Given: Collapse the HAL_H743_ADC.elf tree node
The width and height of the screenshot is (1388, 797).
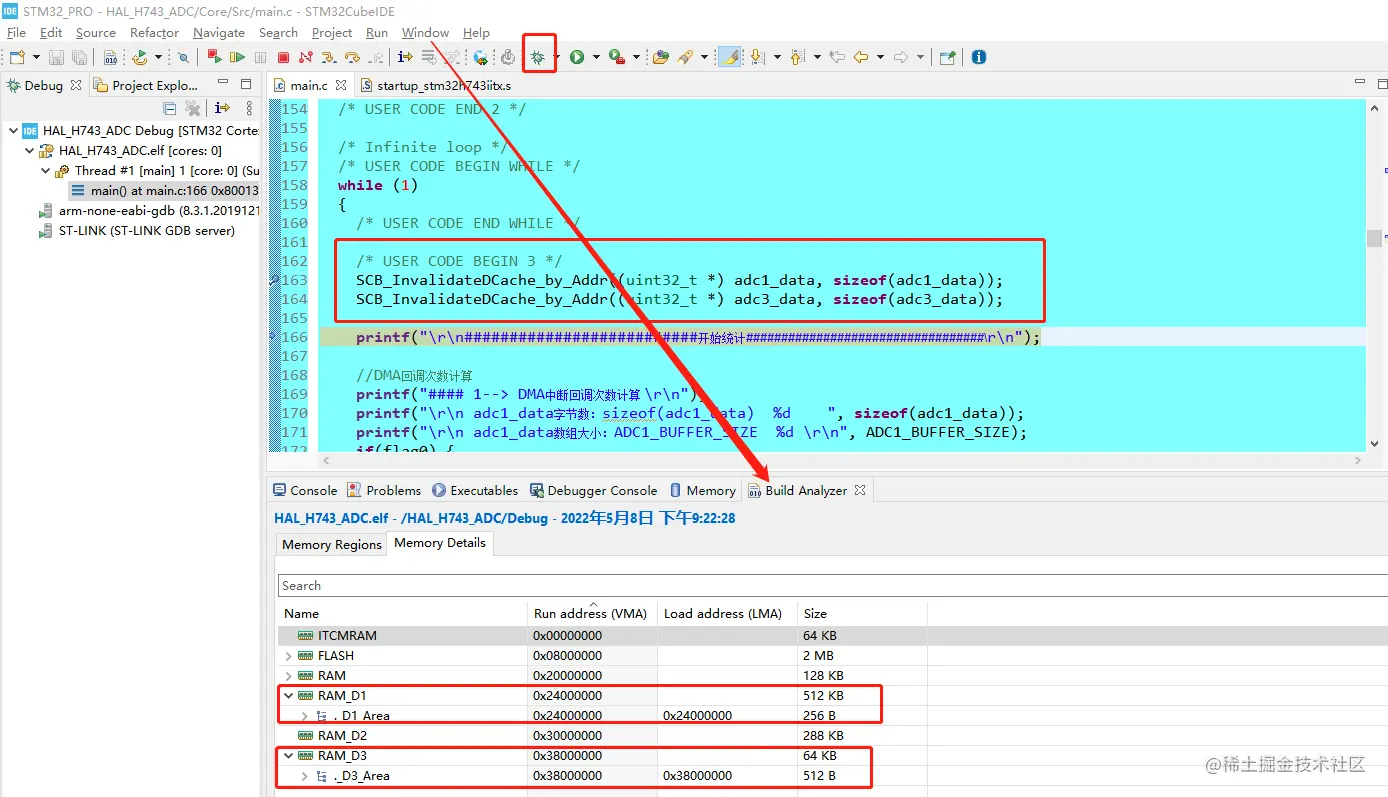Looking at the screenshot, I should coord(29,151).
